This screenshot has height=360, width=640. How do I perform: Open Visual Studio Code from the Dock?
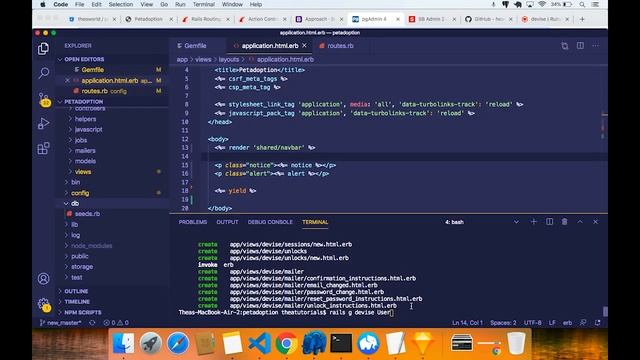pos(260,343)
